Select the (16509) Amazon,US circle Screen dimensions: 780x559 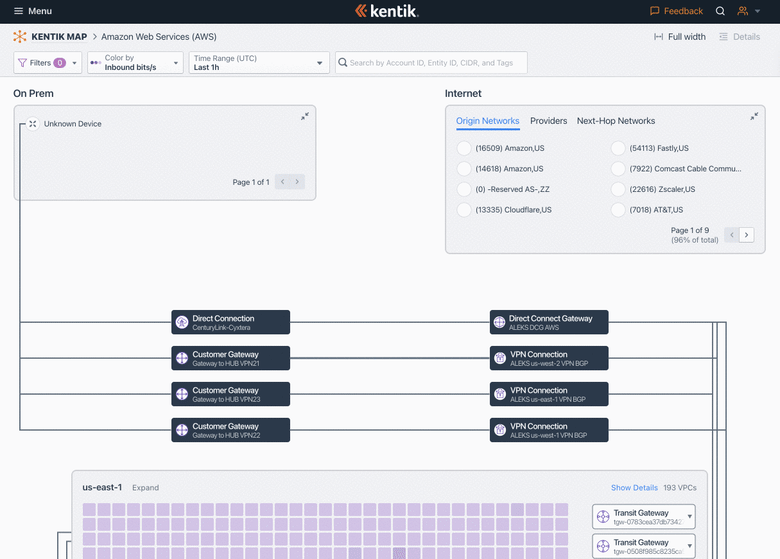coord(464,148)
